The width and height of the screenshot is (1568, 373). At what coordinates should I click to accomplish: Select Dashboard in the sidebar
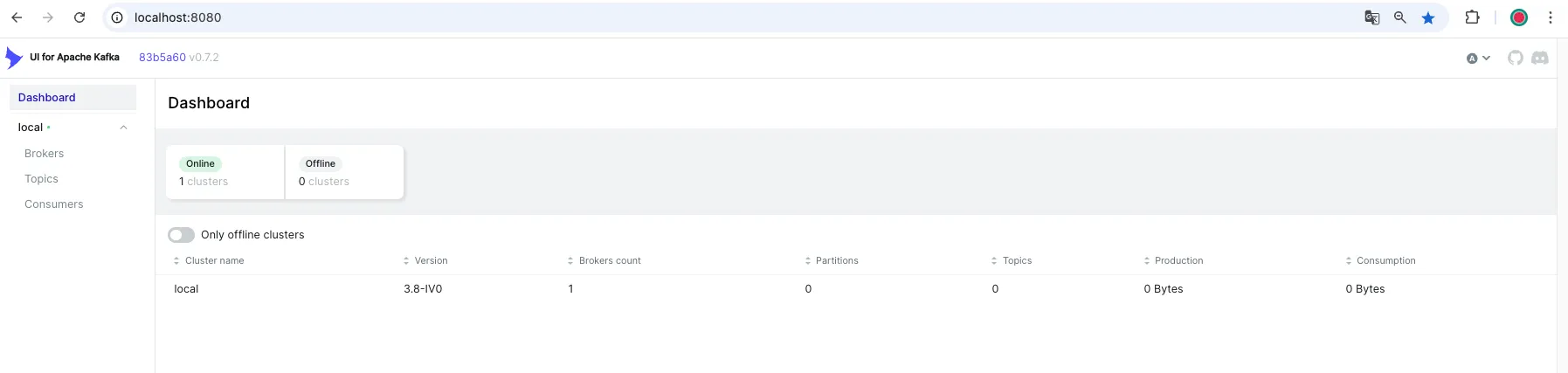[73, 98]
